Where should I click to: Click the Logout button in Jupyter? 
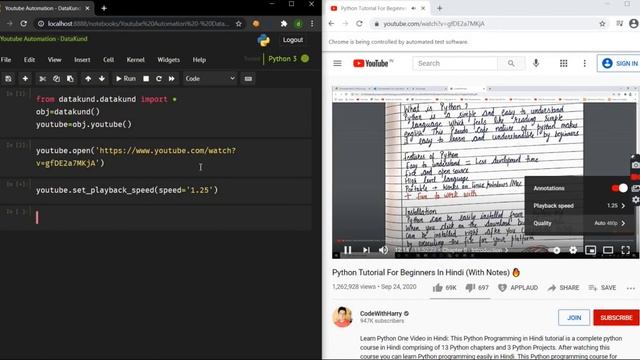[293, 40]
